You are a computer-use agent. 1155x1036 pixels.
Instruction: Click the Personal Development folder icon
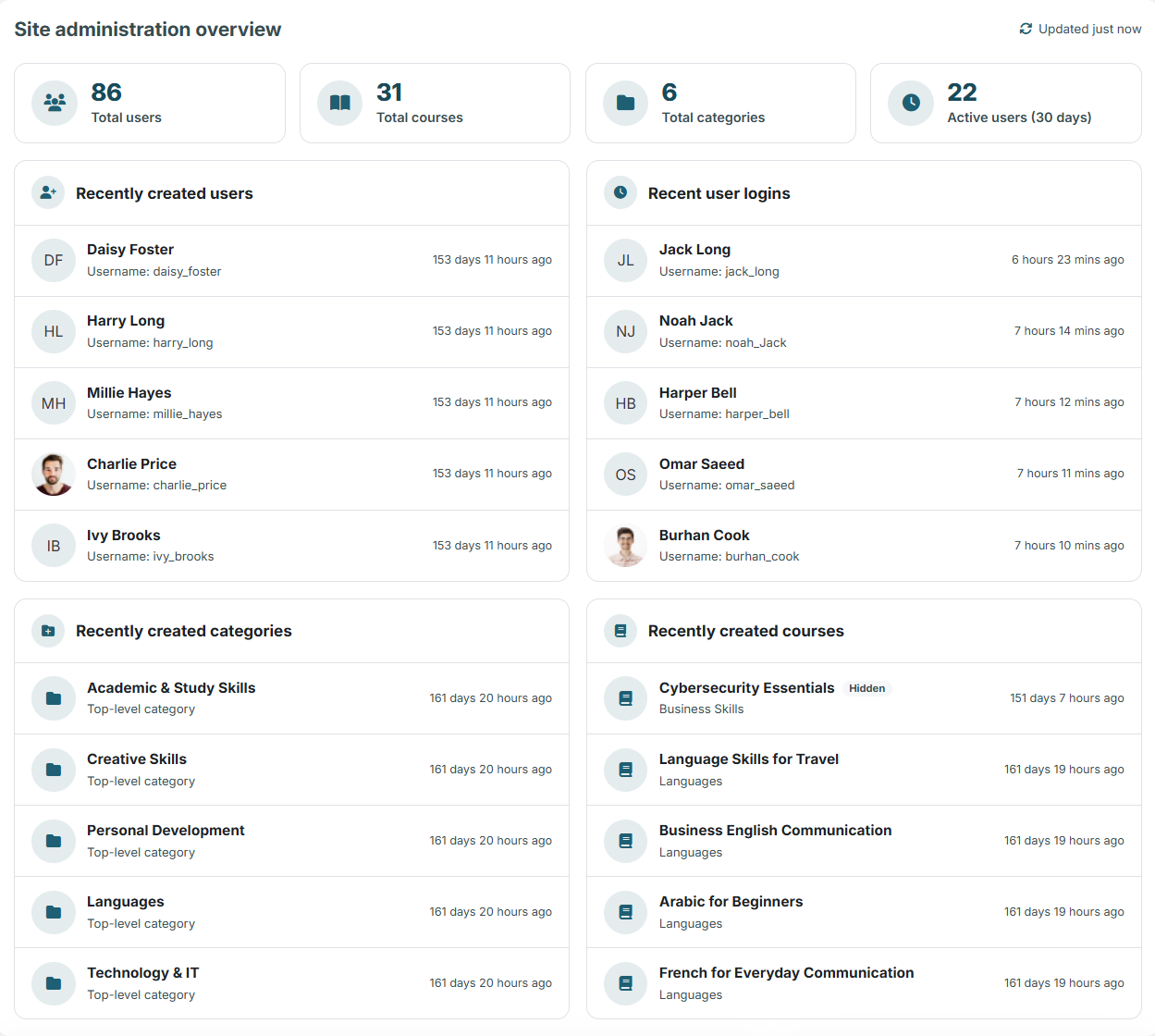(54, 841)
